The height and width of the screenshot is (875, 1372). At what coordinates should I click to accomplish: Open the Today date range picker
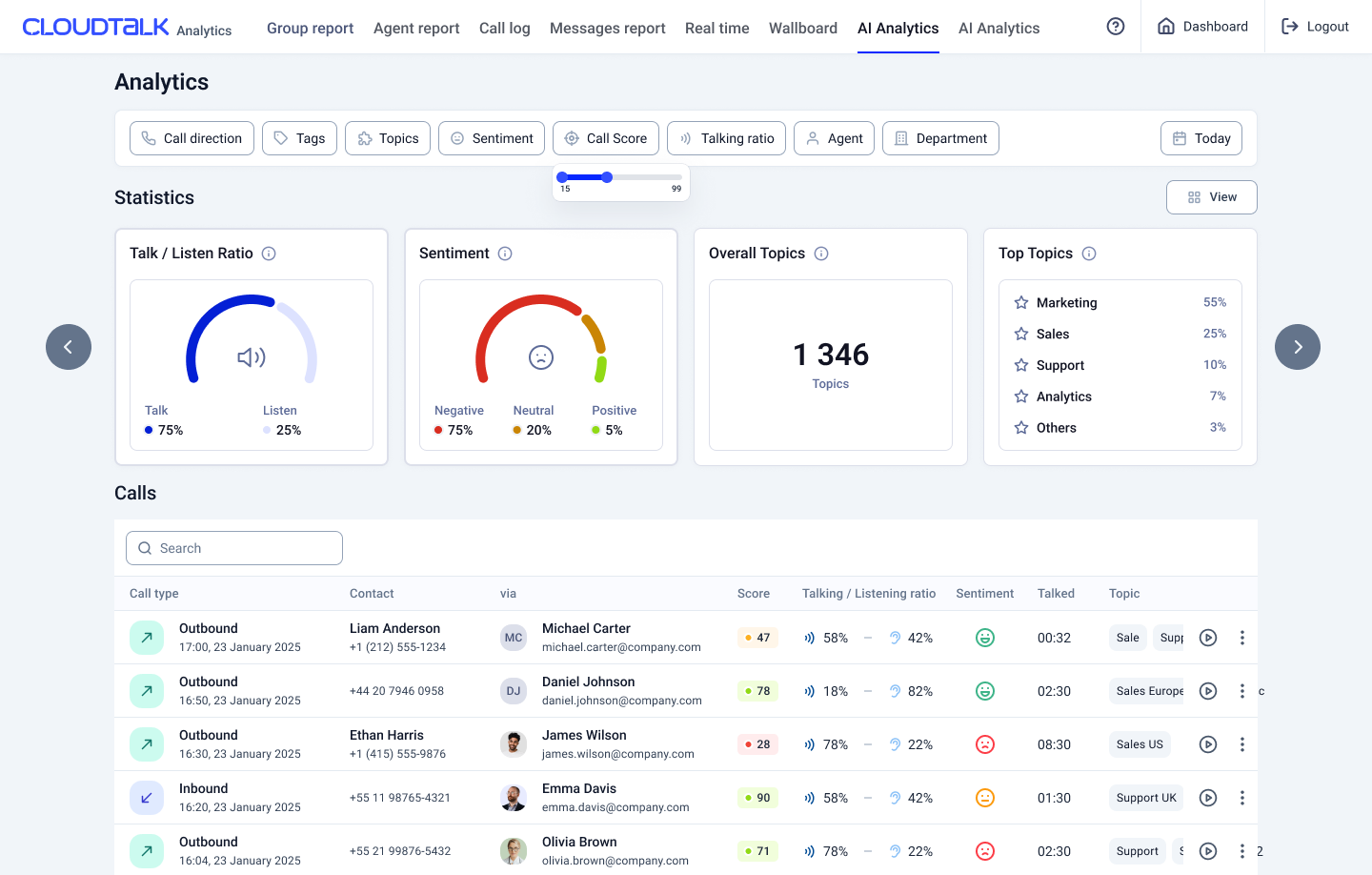[x=1200, y=138]
